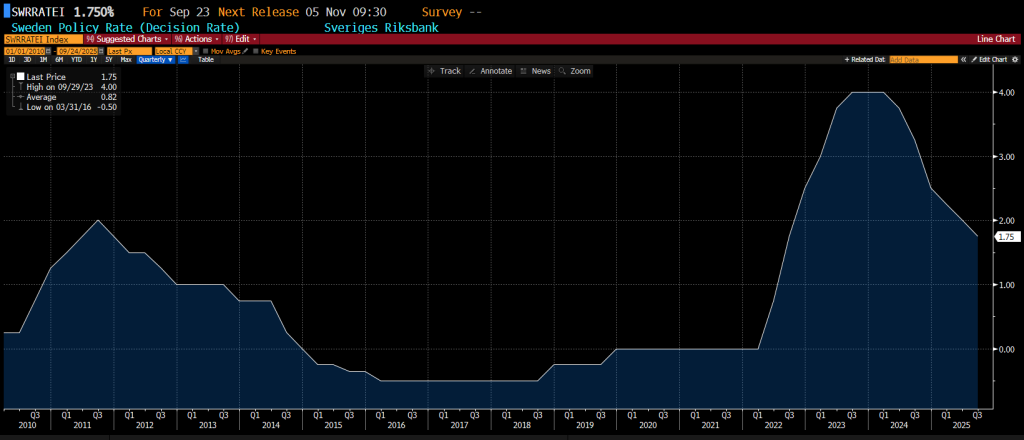The height and width of the screenshot is (440, 1024).
Task: Open the News overlay tool
Action: (x=535, y=71)
